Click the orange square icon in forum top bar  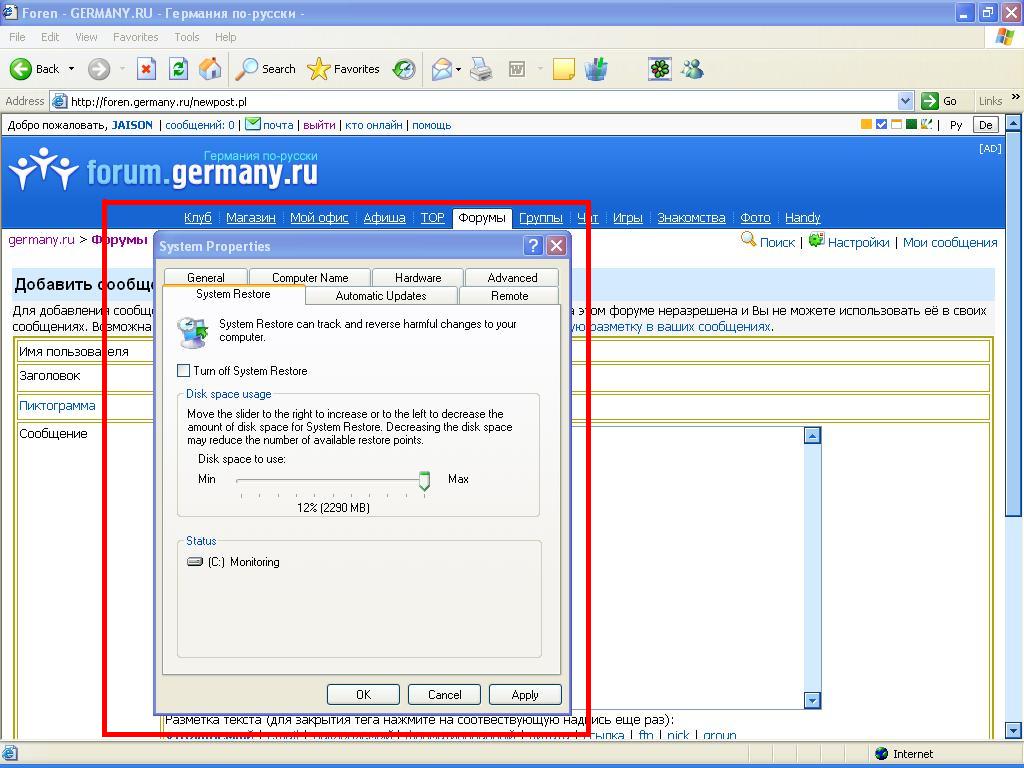867,124
